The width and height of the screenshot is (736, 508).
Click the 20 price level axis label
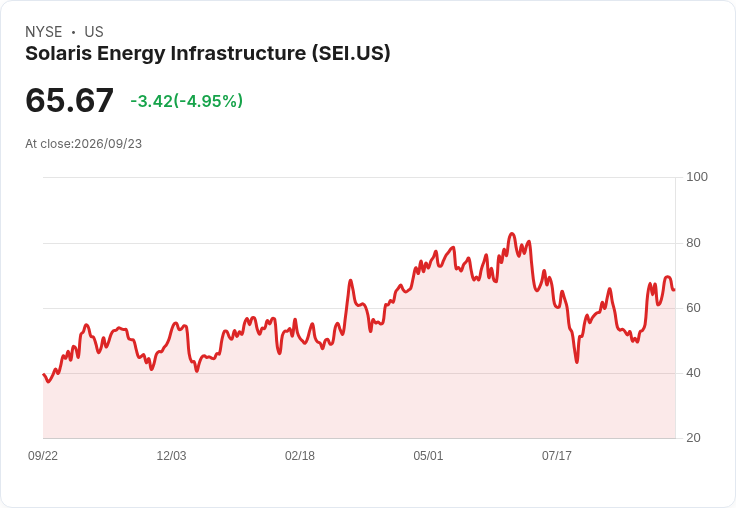coord(693,438)
